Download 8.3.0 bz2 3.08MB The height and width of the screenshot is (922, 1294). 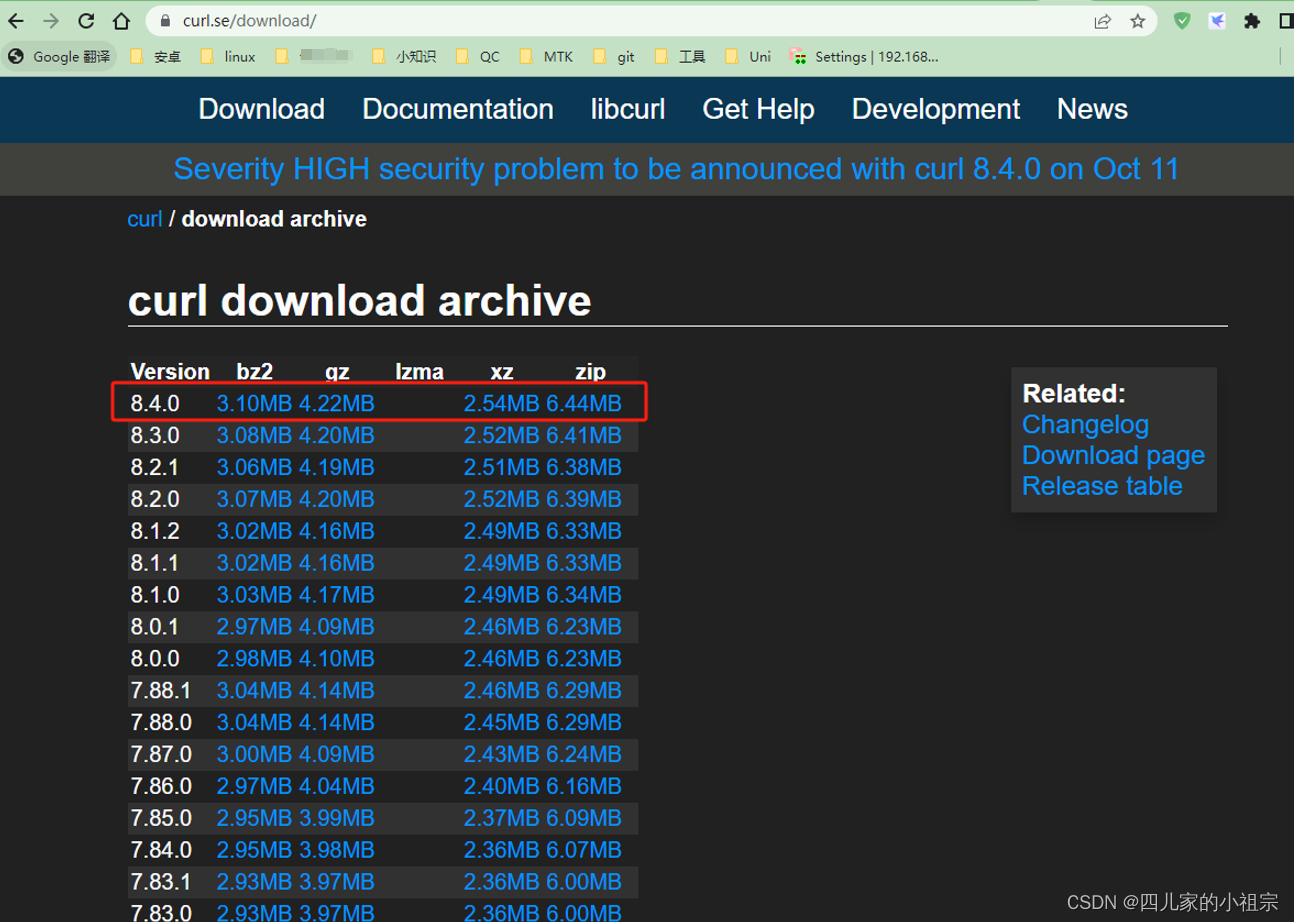254,436
